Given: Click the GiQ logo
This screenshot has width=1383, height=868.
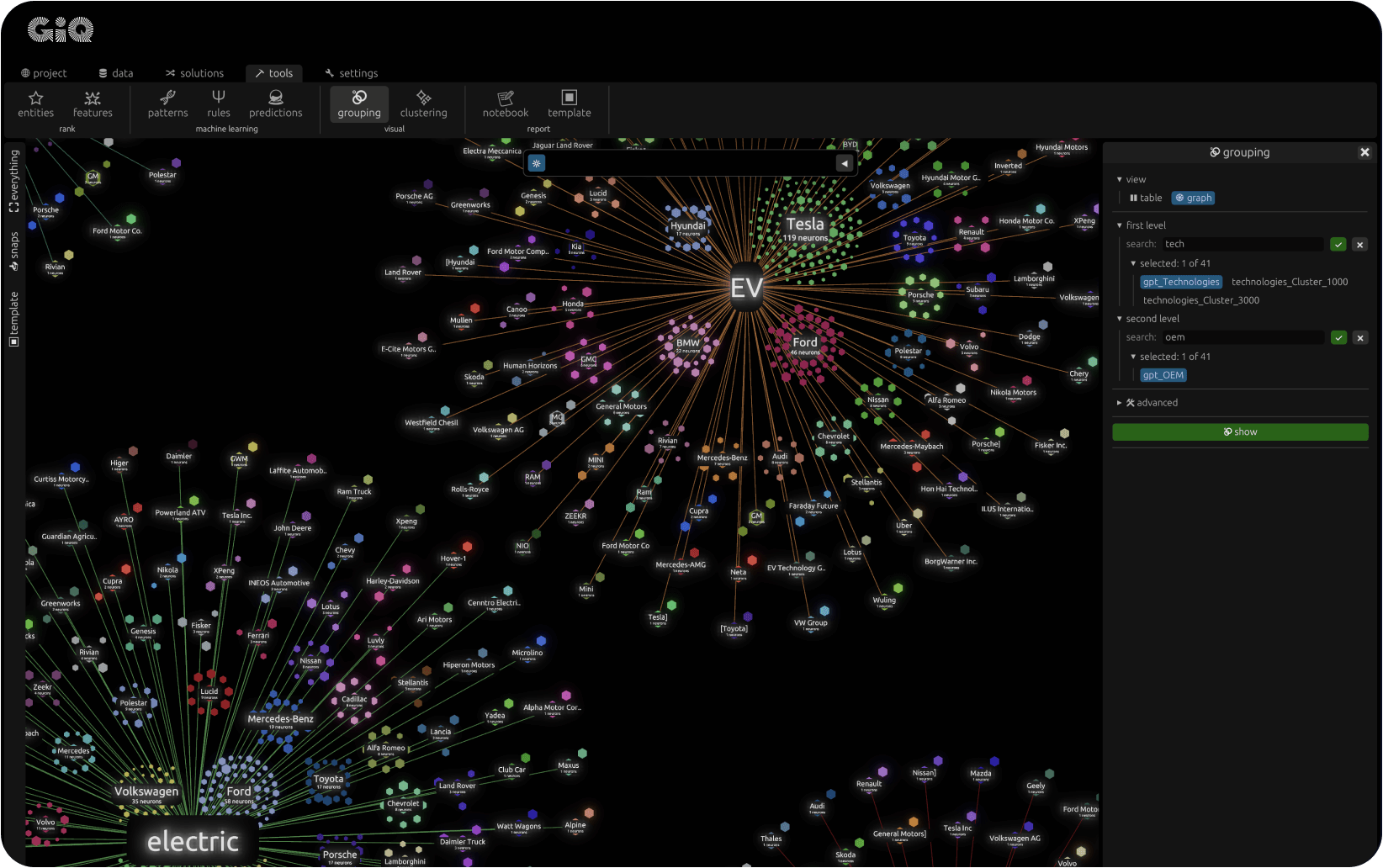Looking at the screenshot, I should (61, 31).
